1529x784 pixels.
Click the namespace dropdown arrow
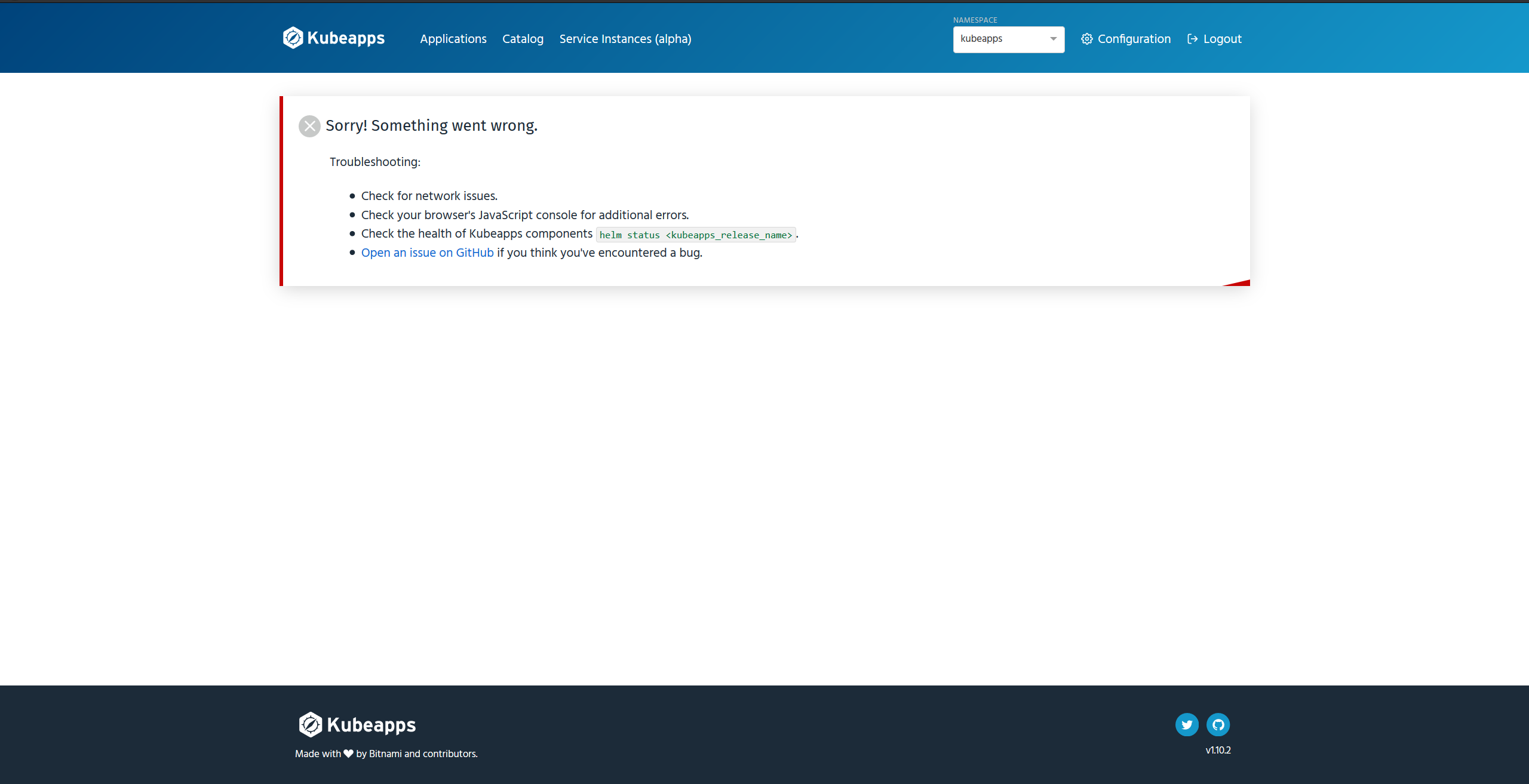[x=1052, y=39]
